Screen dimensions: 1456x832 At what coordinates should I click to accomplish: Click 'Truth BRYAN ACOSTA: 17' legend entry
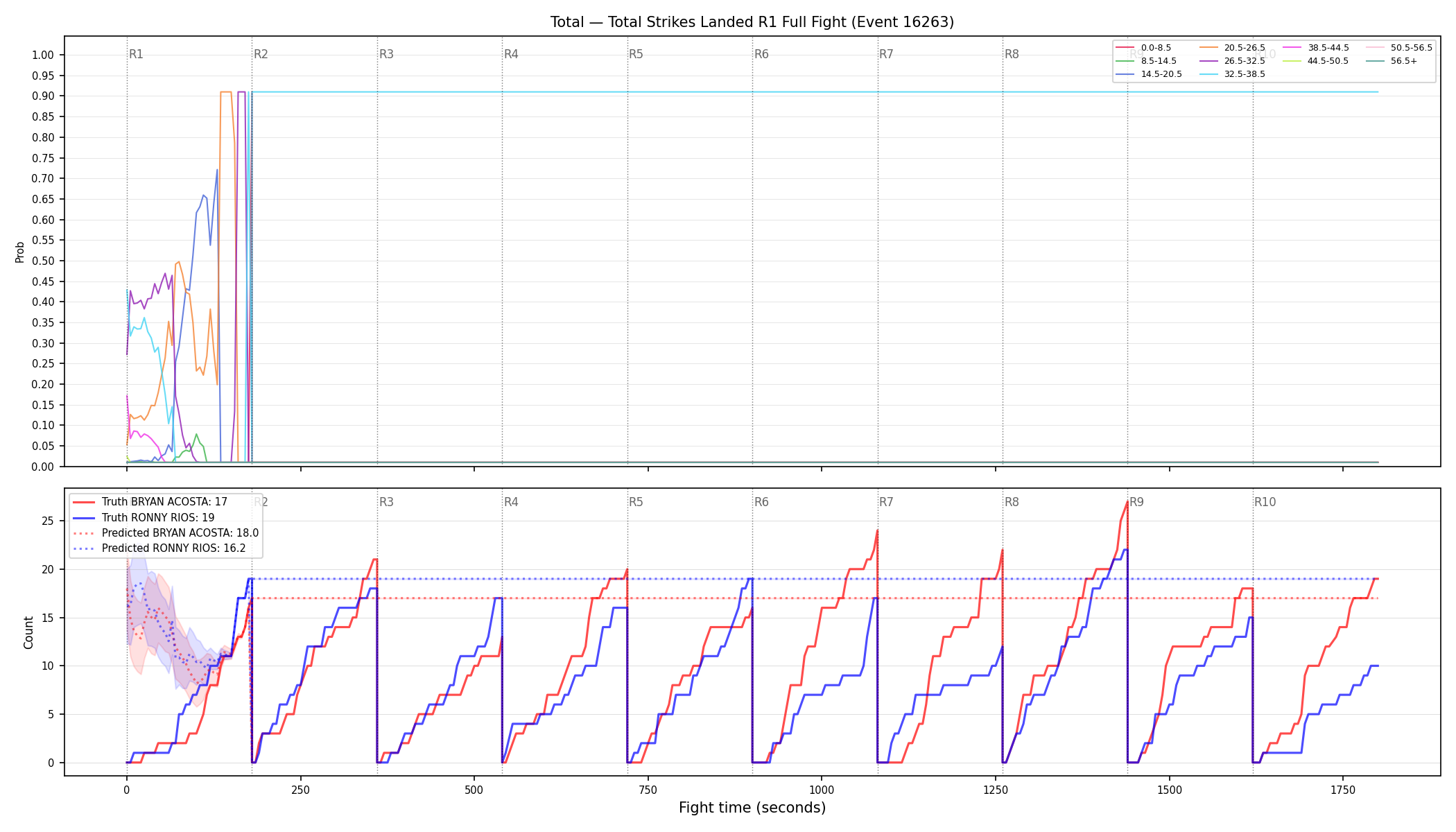(x=164, y=502)
